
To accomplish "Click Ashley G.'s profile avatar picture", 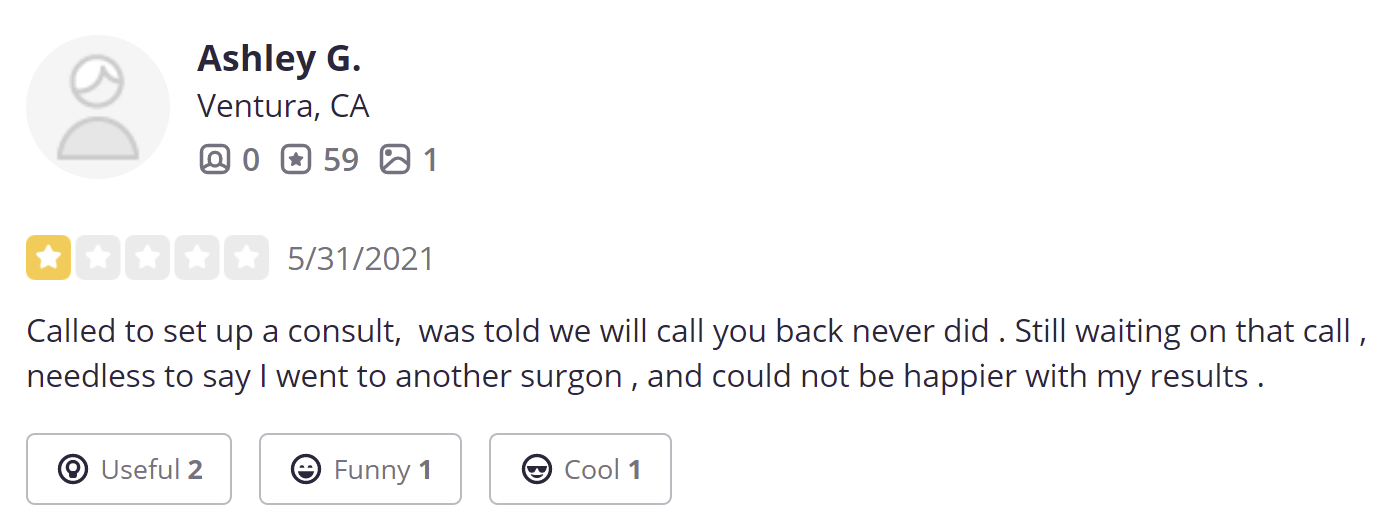I will click(x=98, y=107).
